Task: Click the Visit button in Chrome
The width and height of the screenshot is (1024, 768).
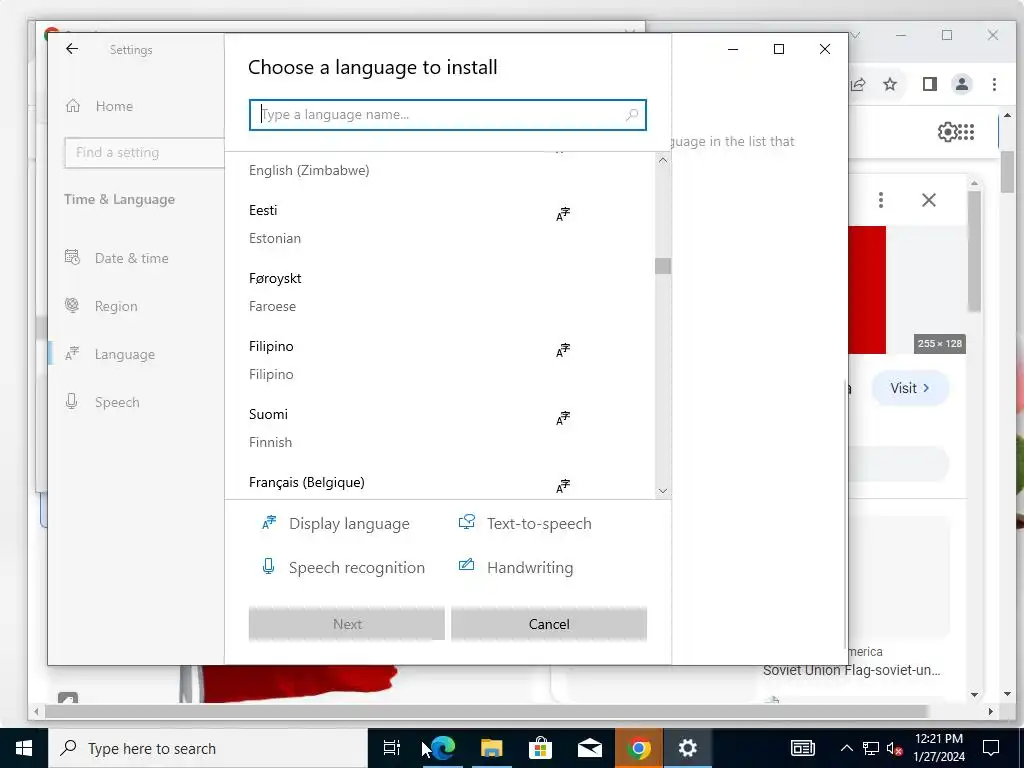Action: [x=910, y=388]
